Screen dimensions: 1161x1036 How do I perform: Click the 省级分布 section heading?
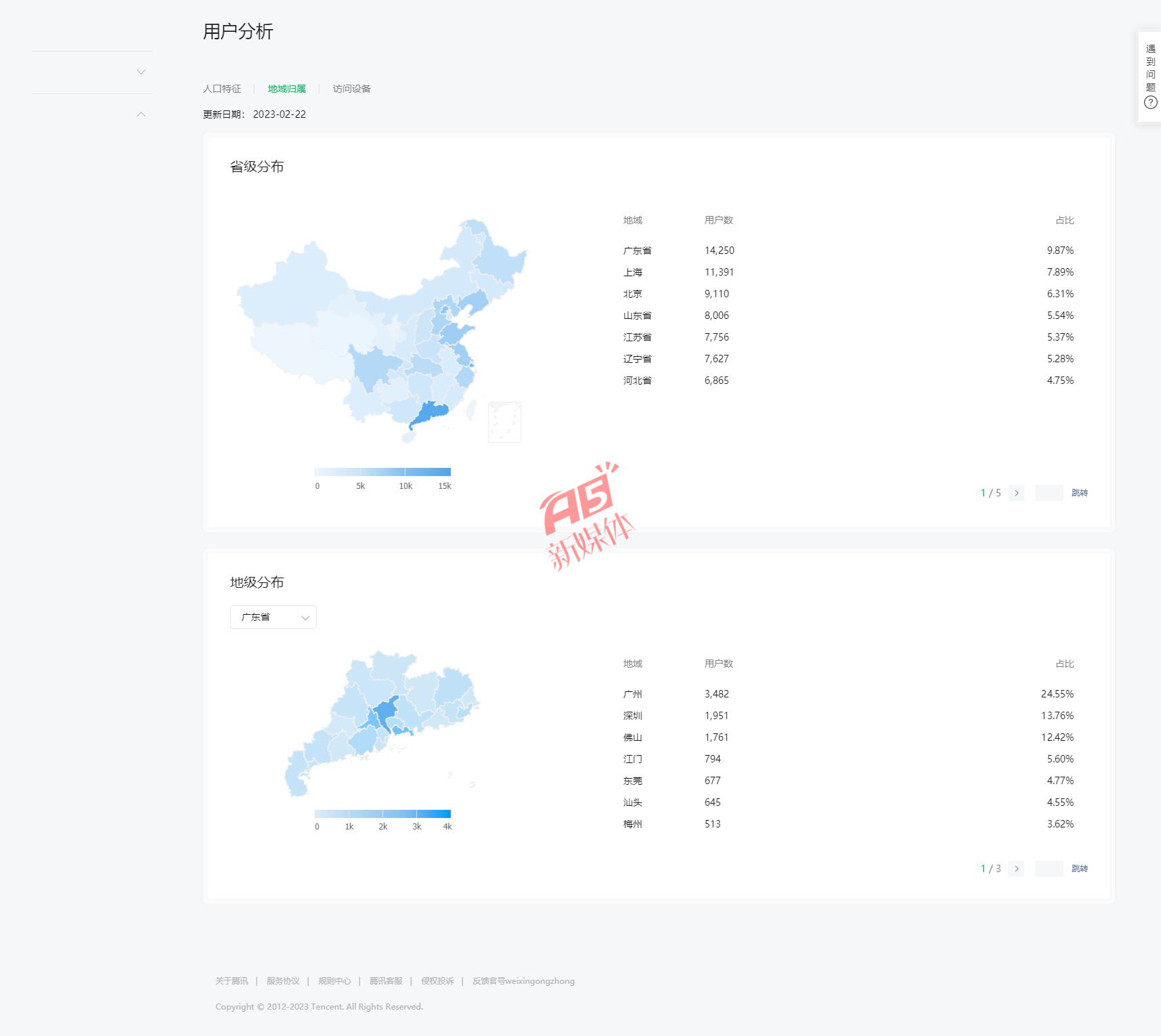[257, 167]
